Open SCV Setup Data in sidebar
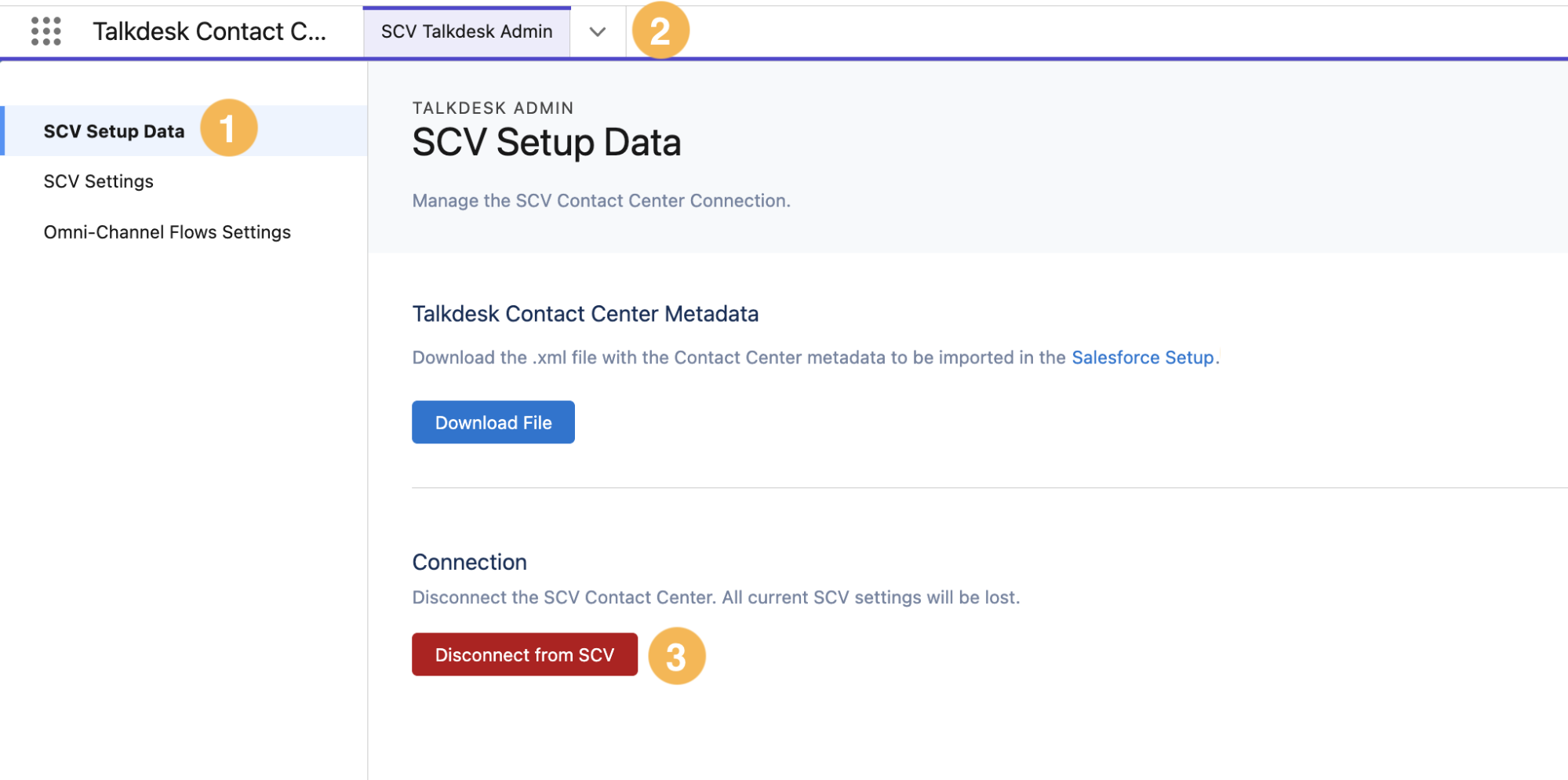This screenshot has width=1568, height=780. (x=115, y=131)
